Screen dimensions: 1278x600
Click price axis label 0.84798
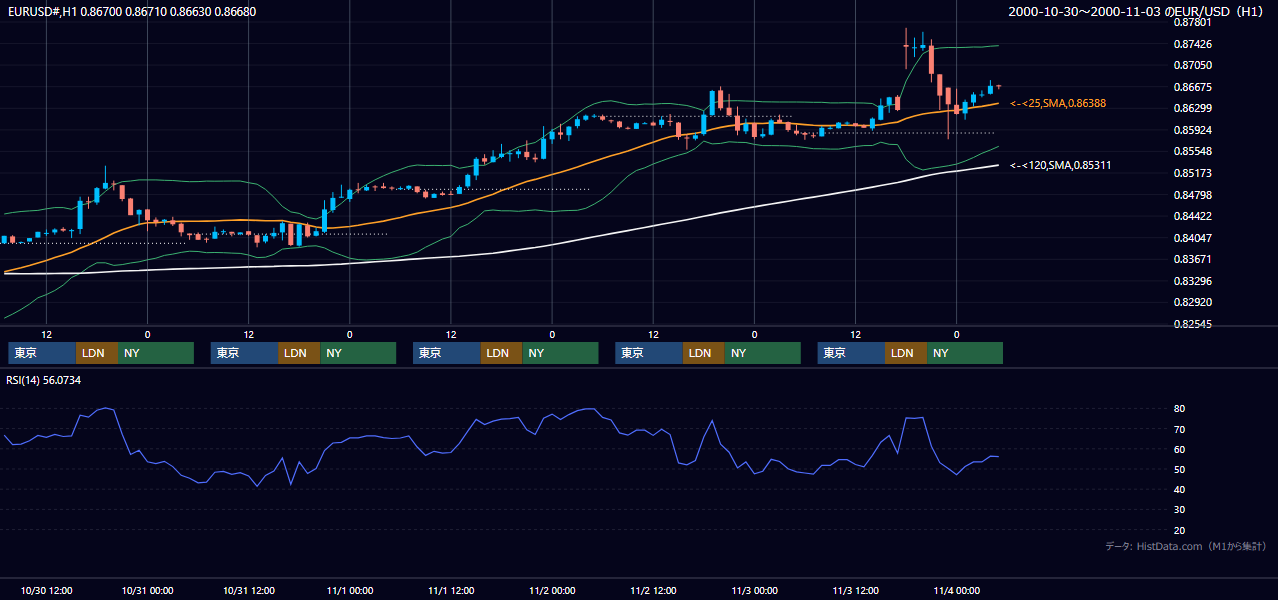click(x=1192, y=195)
